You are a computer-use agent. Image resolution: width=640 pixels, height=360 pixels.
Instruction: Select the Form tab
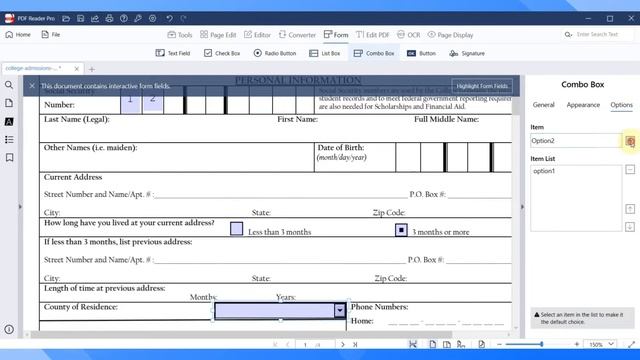(336, 35)
